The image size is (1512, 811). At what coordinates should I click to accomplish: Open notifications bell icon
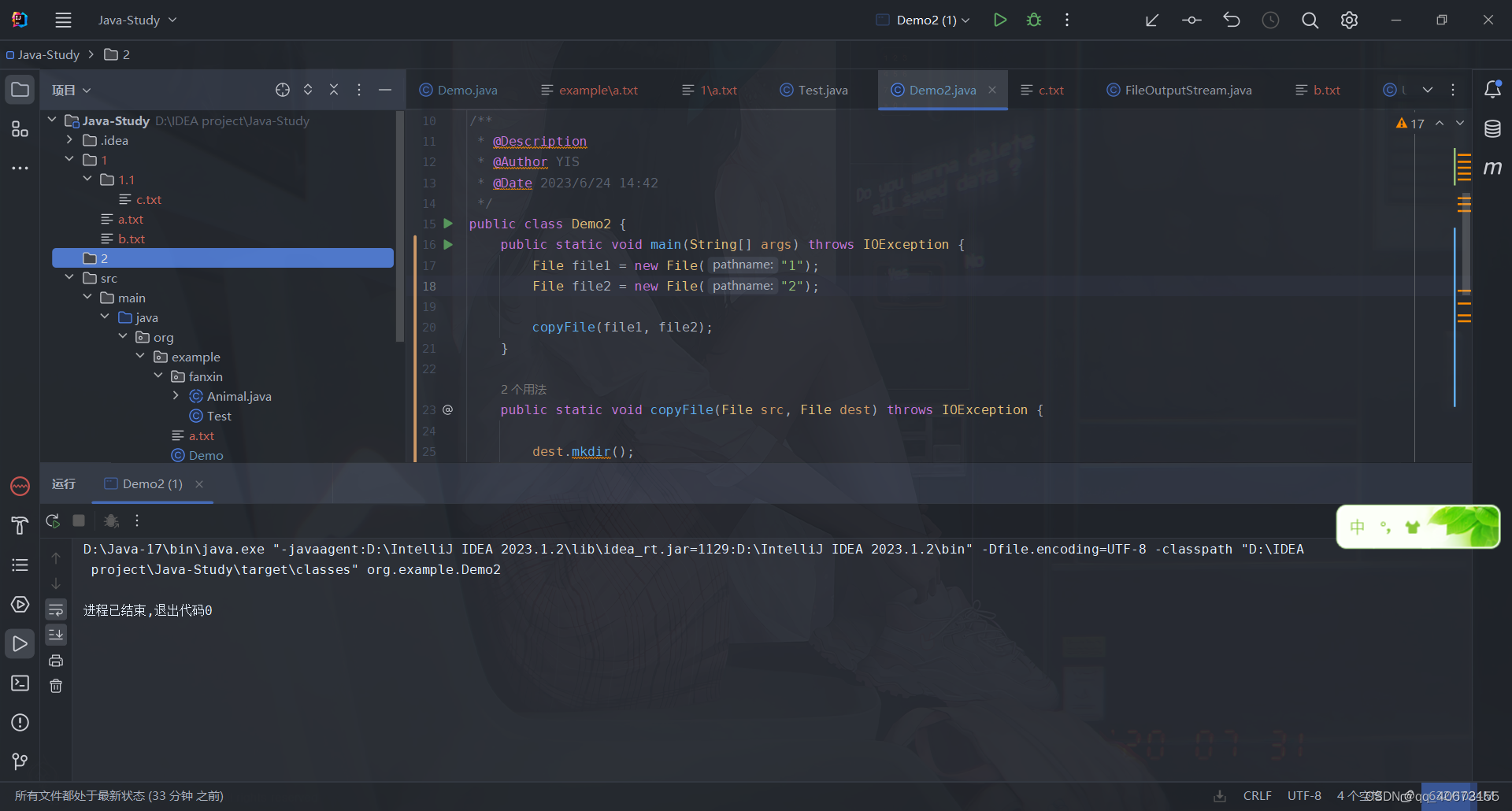[1492, 90]
